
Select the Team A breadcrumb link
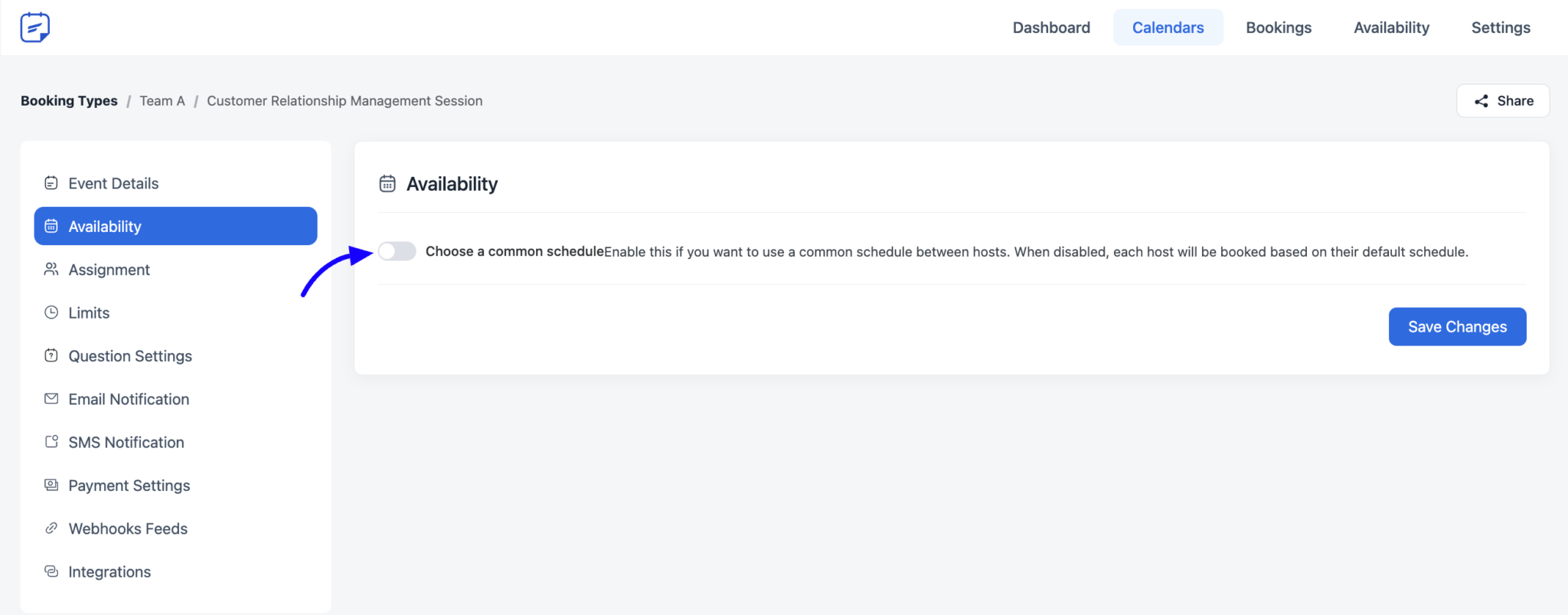pyautogui.click(x=162, y=101)
